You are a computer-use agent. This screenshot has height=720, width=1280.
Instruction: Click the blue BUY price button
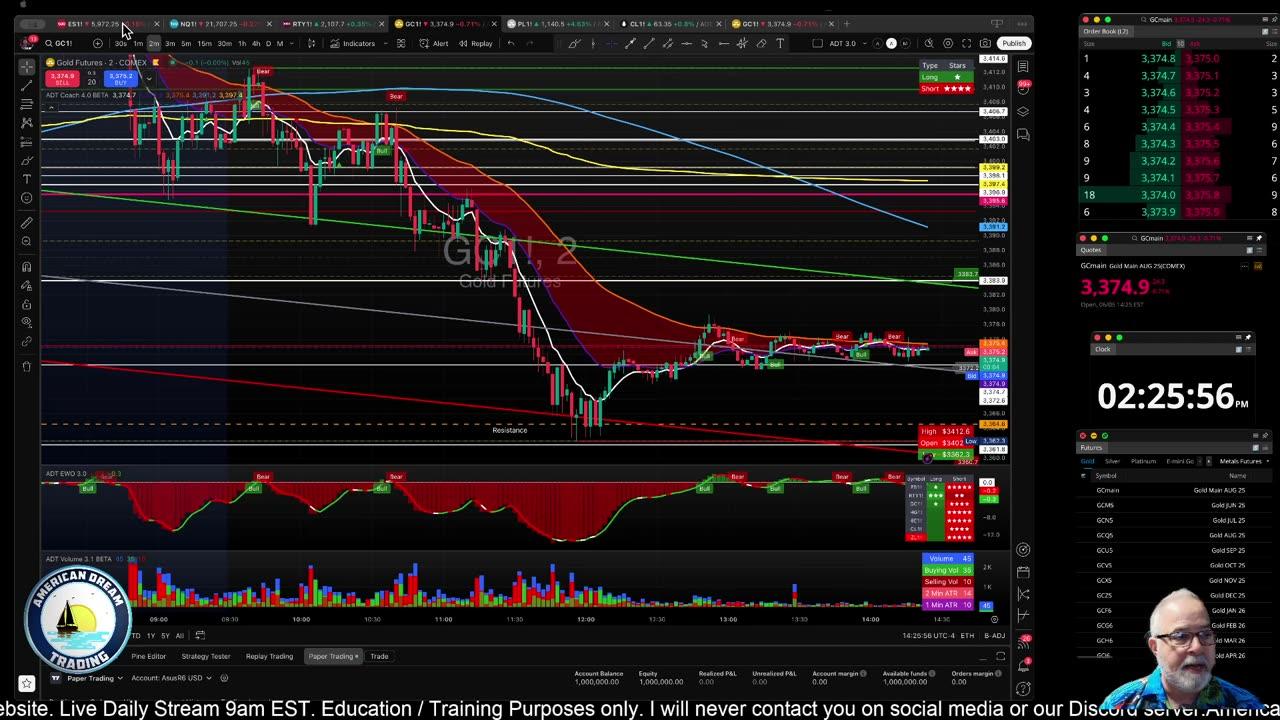click(x=121, y=79)
